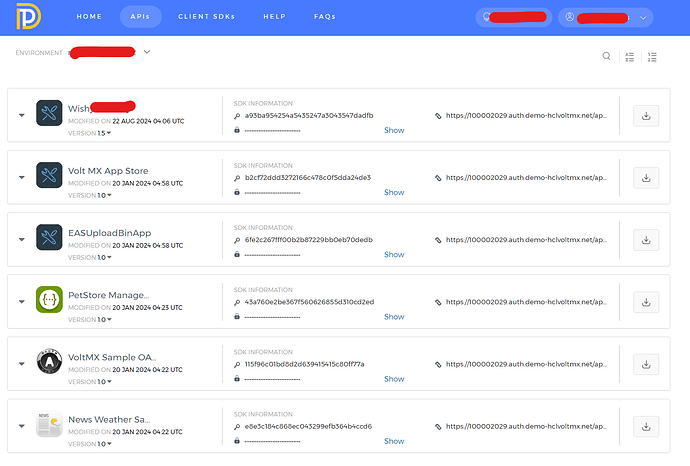Click the Wish app tools icon
The image size is (690, 466).
pos(49,113)
